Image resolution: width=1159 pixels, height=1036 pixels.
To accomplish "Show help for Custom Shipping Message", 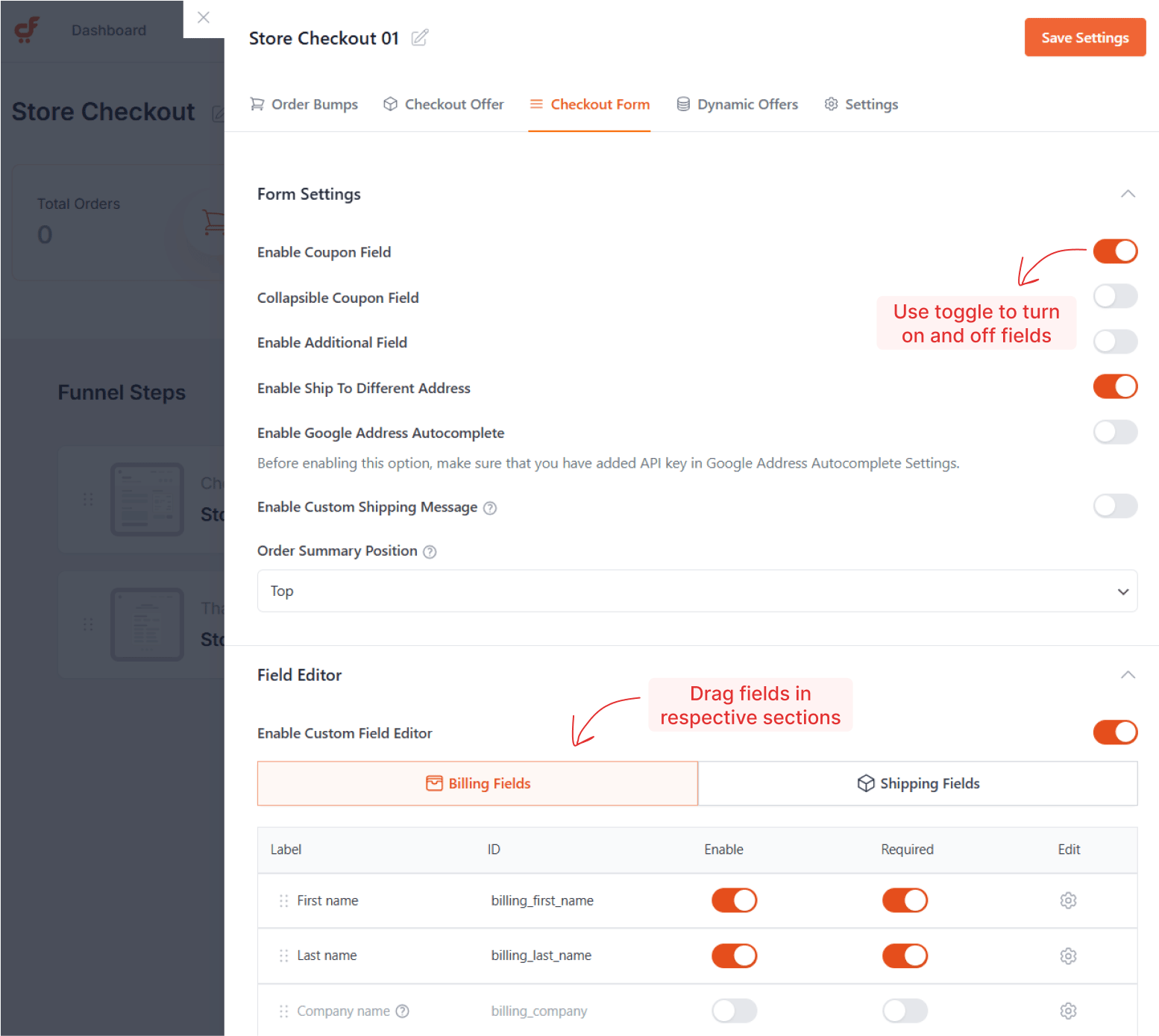I will pos(490,508).
